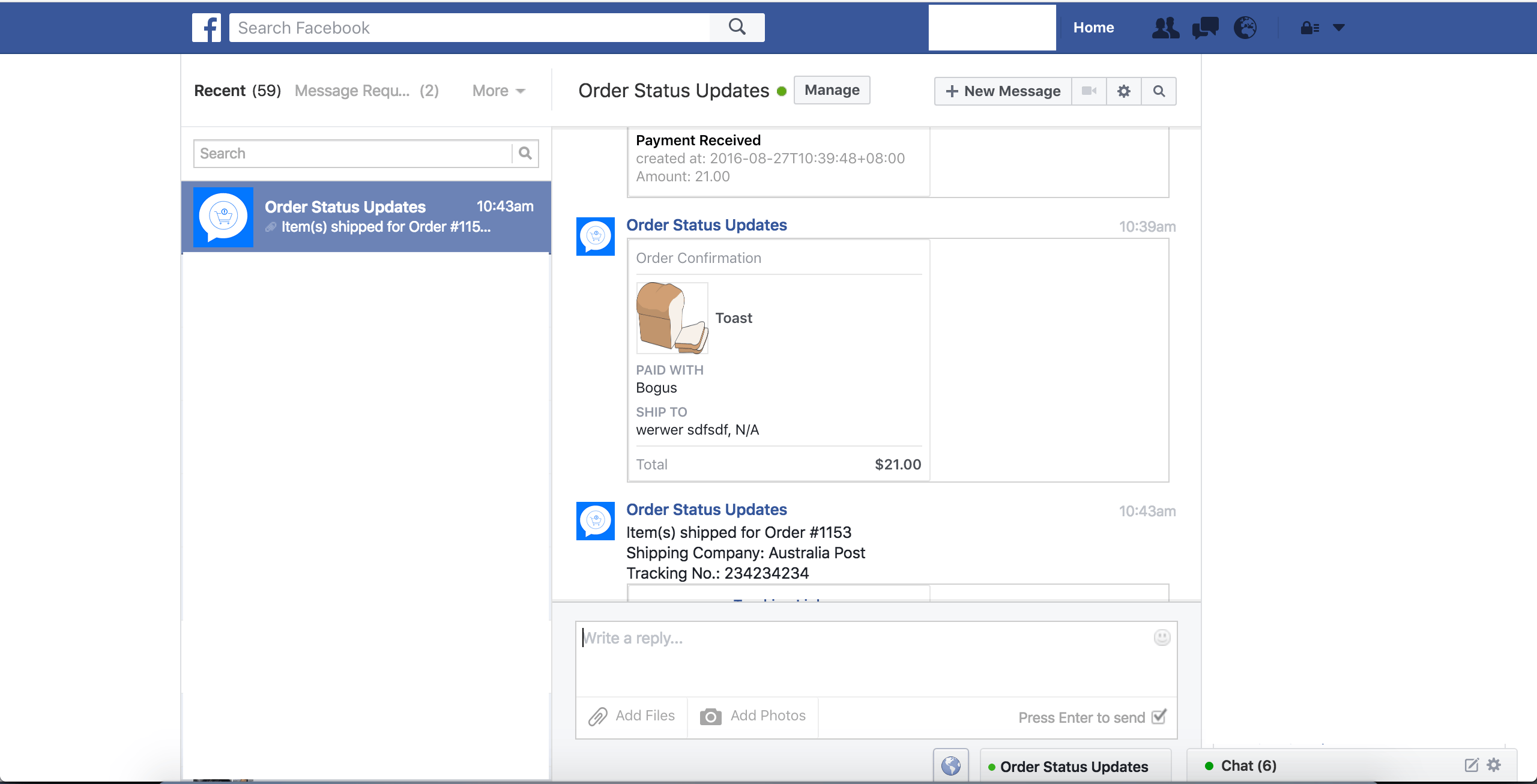The image size is (1537, 784).
Task: Go to Home in the navigation bar
Action: [1093, 28]
